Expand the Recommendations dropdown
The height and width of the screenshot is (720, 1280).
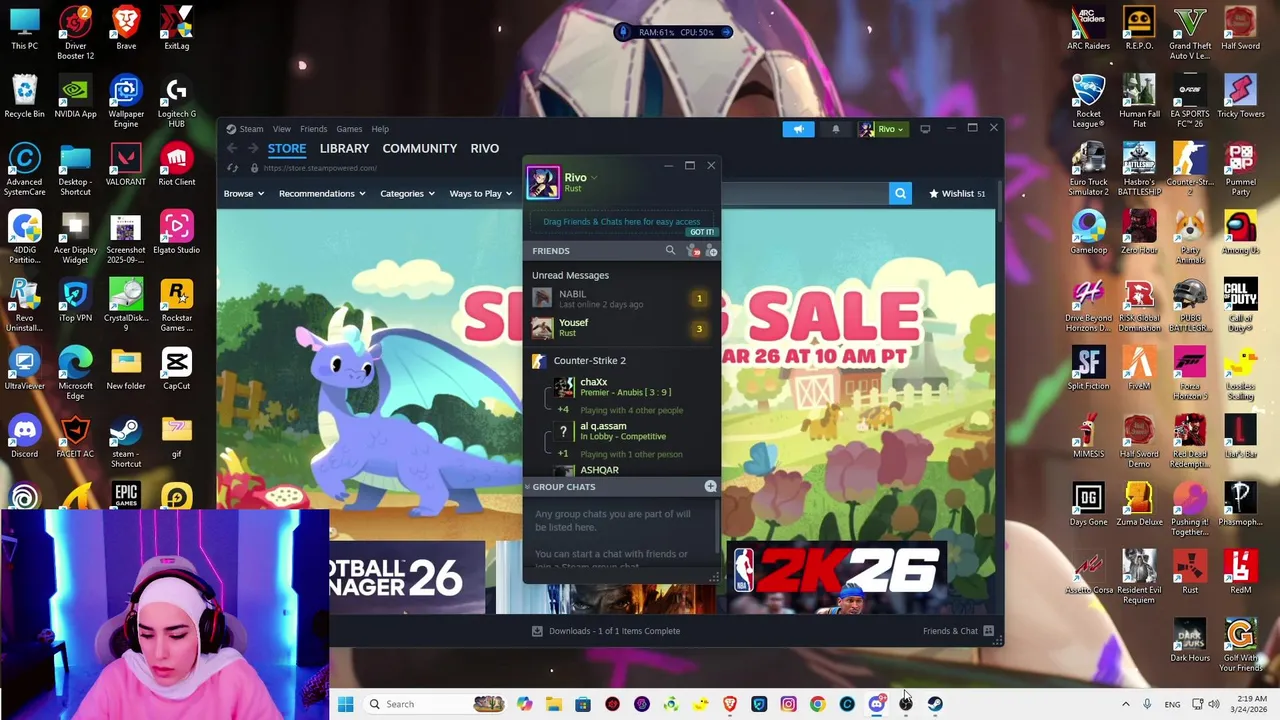[x=322, y=194]
